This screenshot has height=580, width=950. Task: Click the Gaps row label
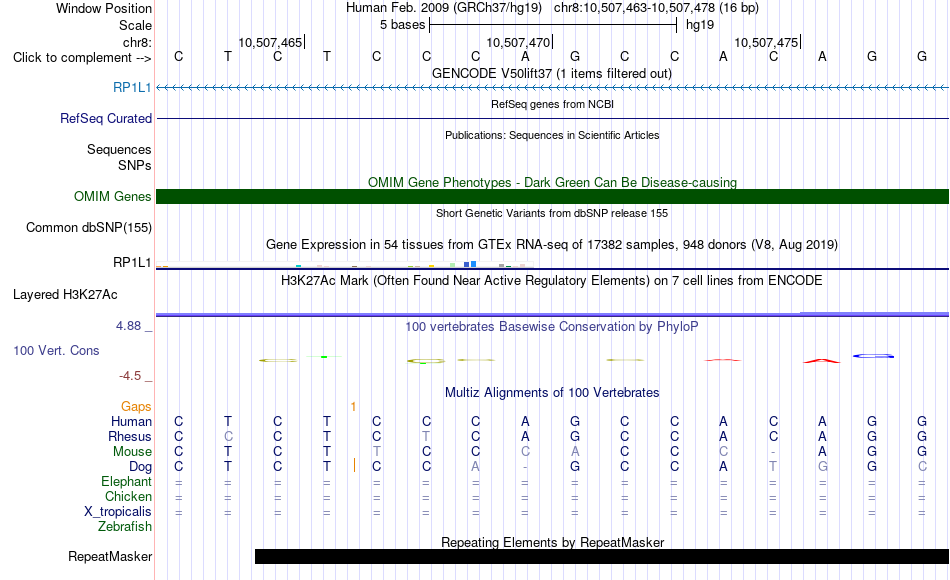[x=136, y=407]
